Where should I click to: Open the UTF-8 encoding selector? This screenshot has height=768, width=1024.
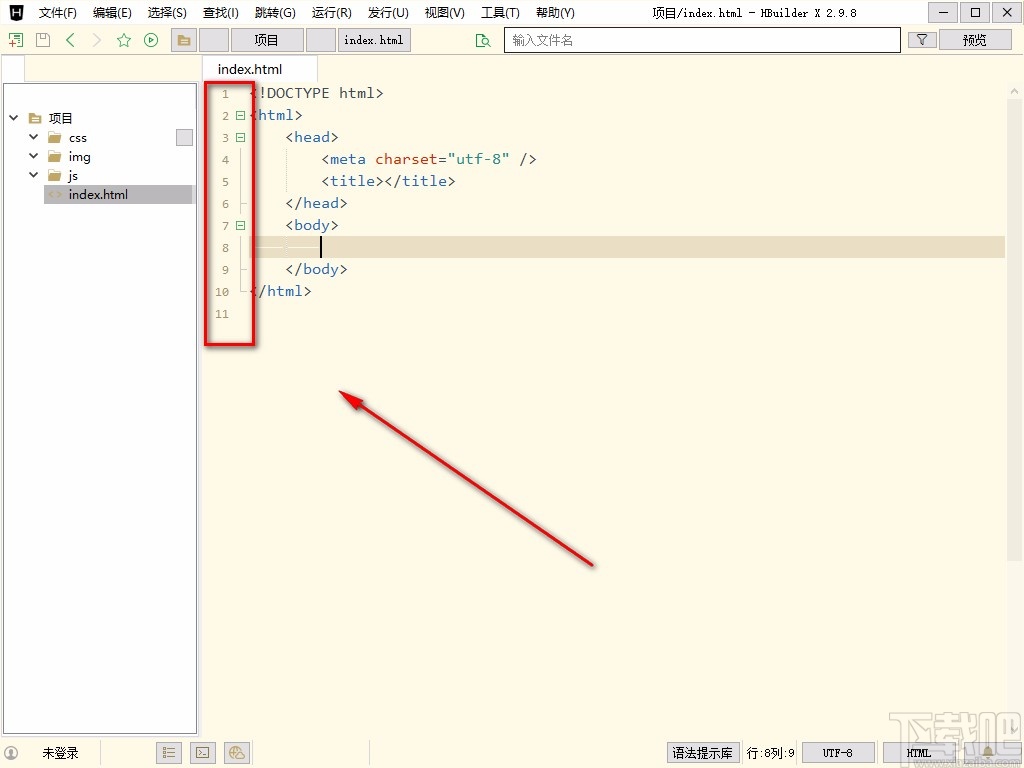point(838,753)
